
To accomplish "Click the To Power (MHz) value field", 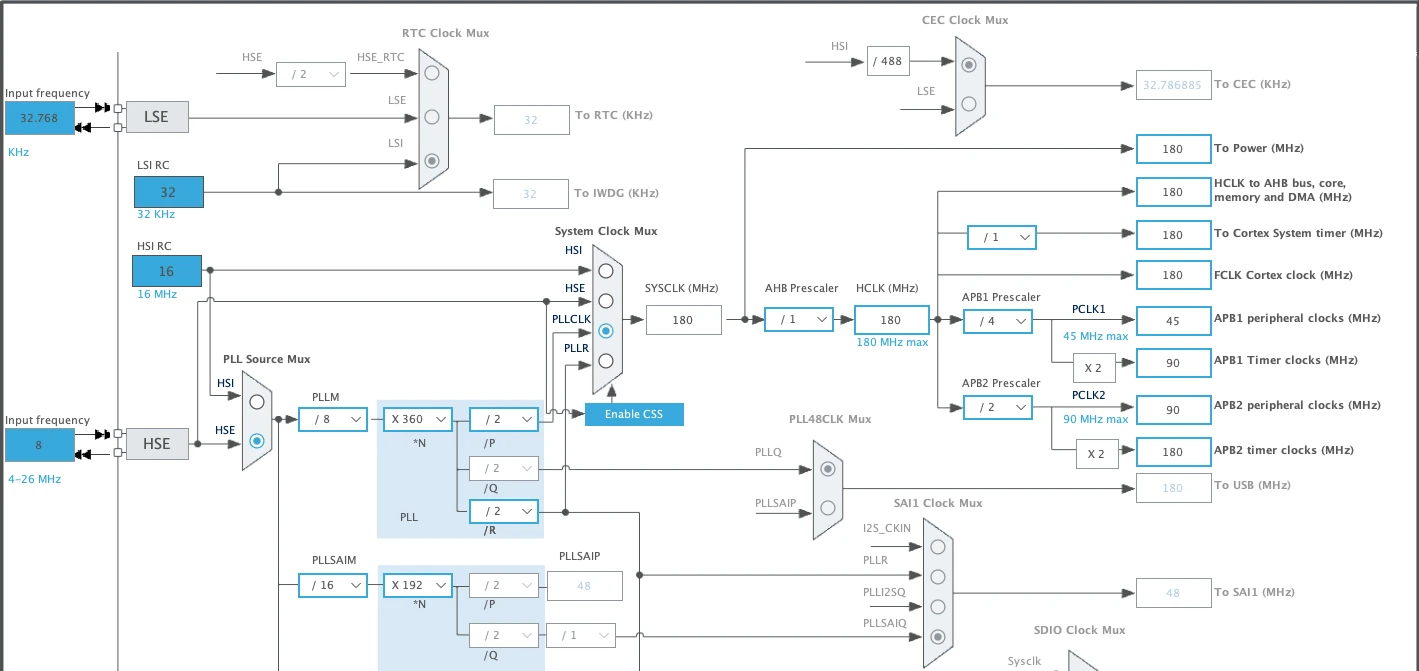I will pyautogui.click(x=1173, y=149).
